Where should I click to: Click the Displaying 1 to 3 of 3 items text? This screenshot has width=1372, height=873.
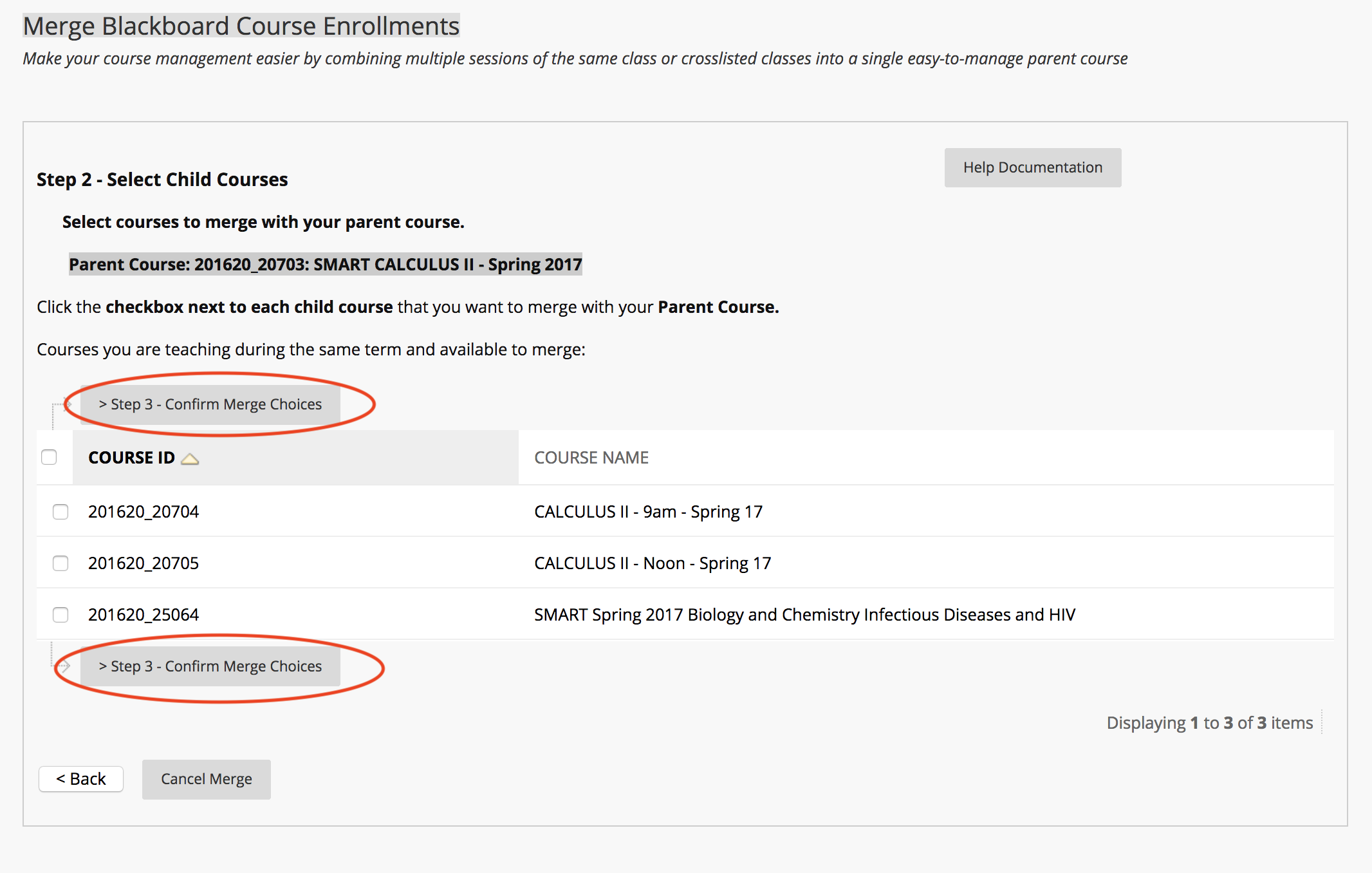[x=1210, y=723]
